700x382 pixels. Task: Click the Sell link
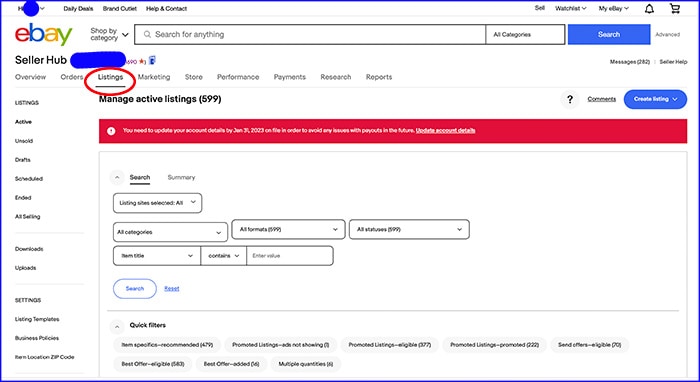pyautogui.click(x=540, y=8)
